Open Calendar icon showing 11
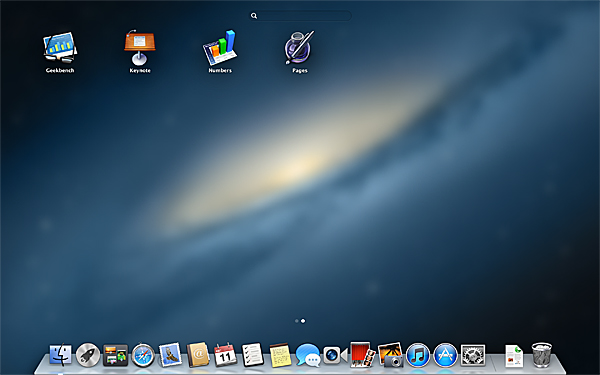Screen dimensions: 600x375 pos(225,355)
